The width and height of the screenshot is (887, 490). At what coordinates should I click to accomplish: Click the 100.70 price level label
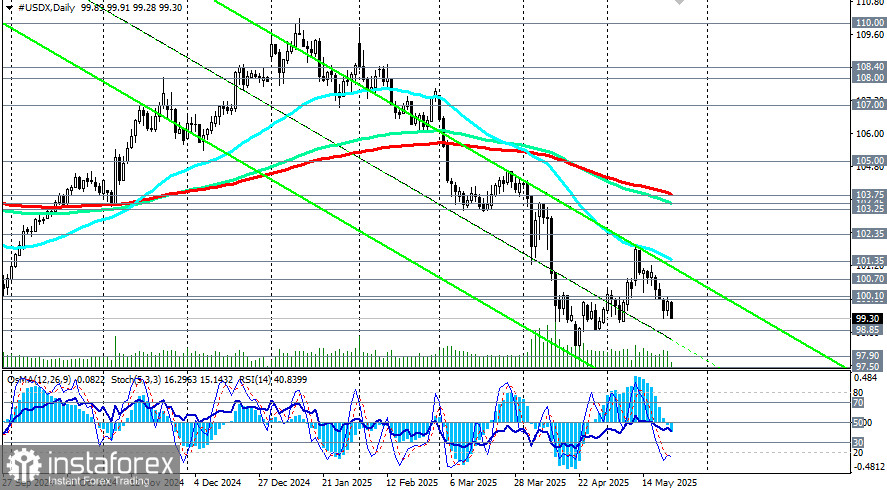pos(869,279)
